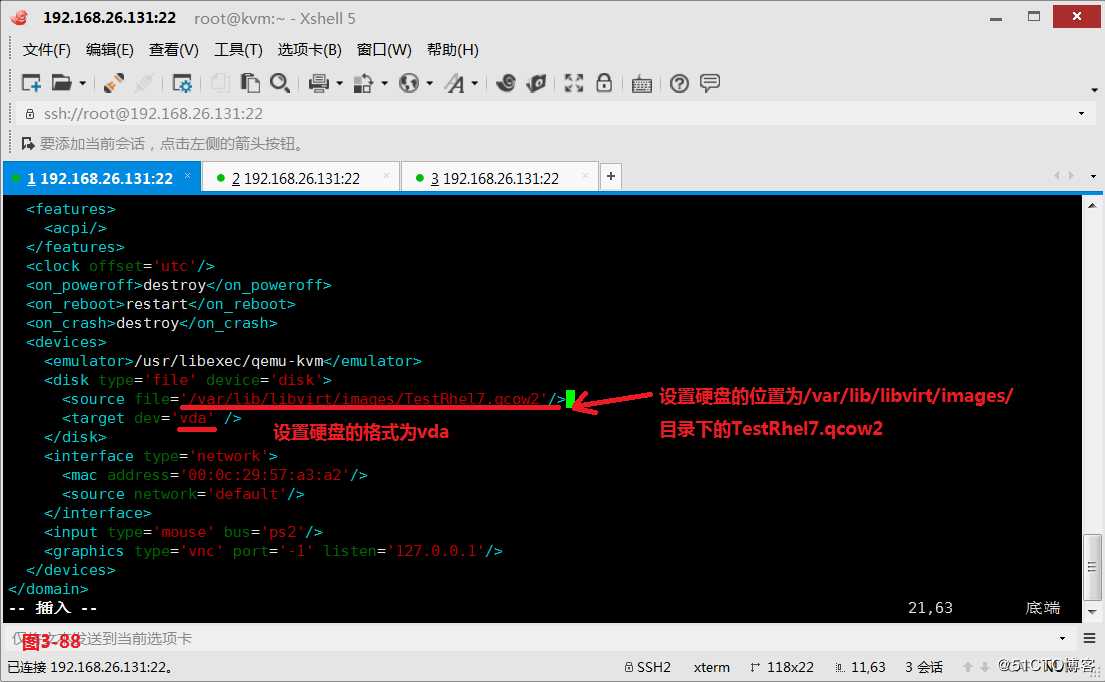The image size is (1105, 682).
Task: Click the add-session arrow icon
Action: pyautogui.click(x=28, y=144)
